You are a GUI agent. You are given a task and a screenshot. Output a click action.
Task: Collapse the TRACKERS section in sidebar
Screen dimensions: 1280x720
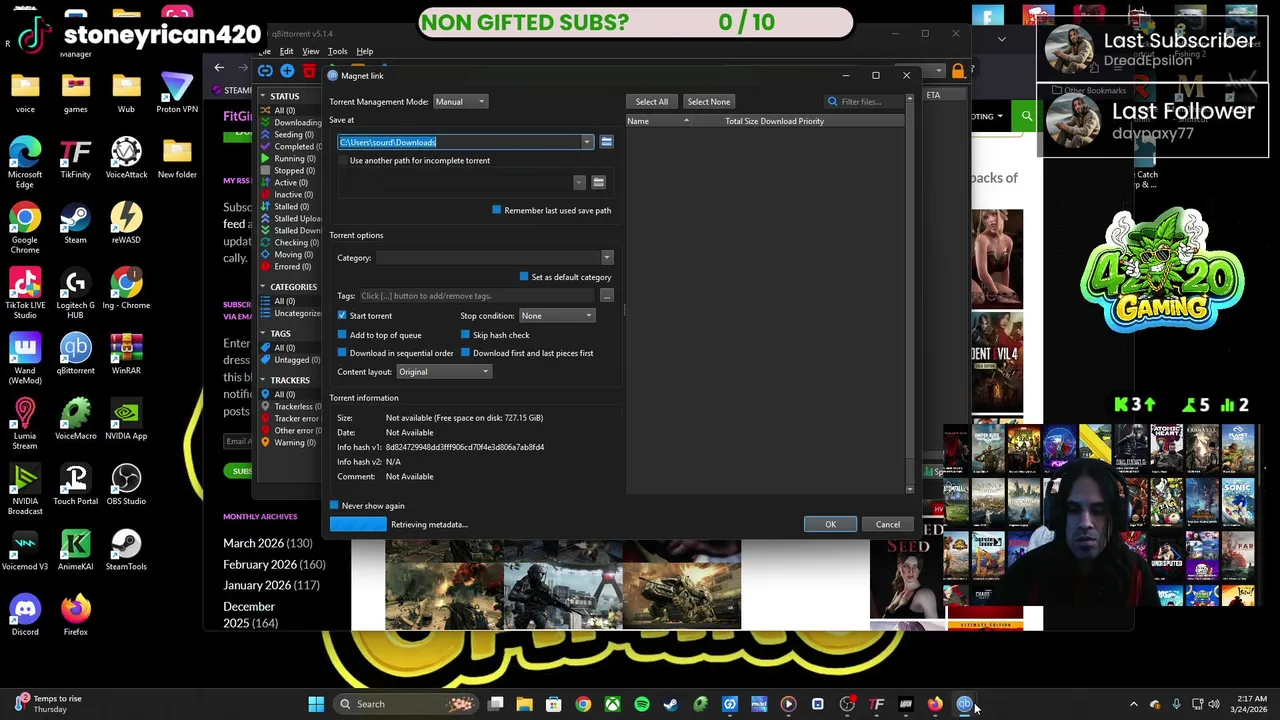coord(264,380)
